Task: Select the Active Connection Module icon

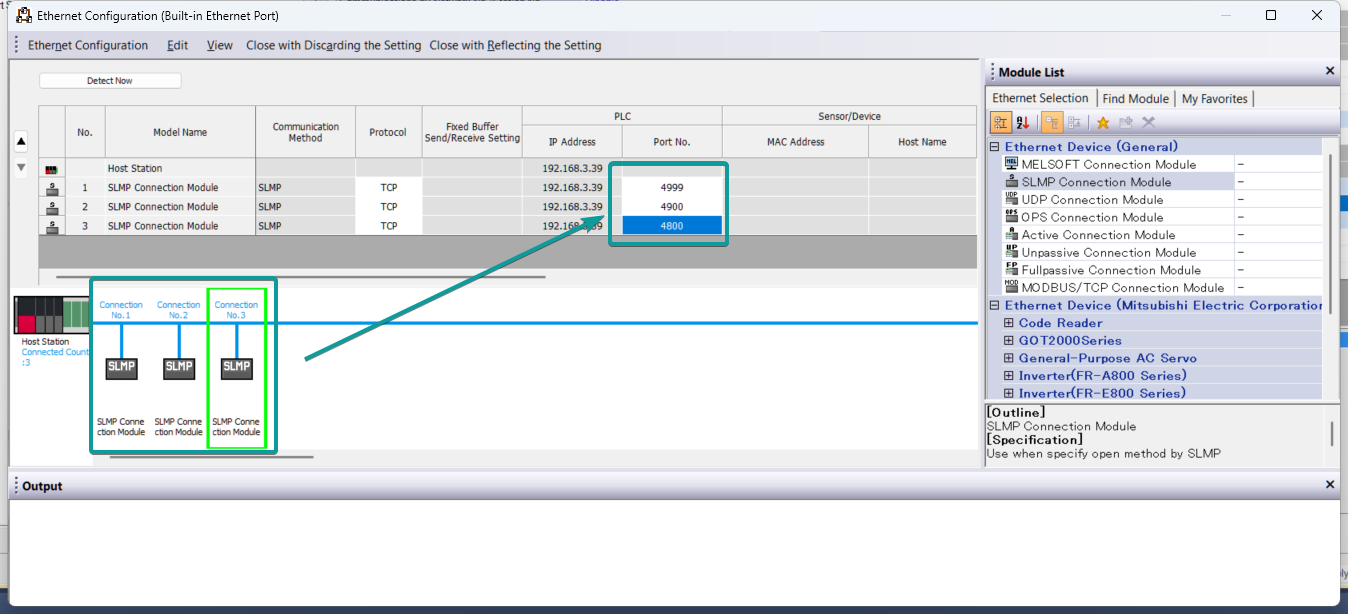Action: 1011,235
